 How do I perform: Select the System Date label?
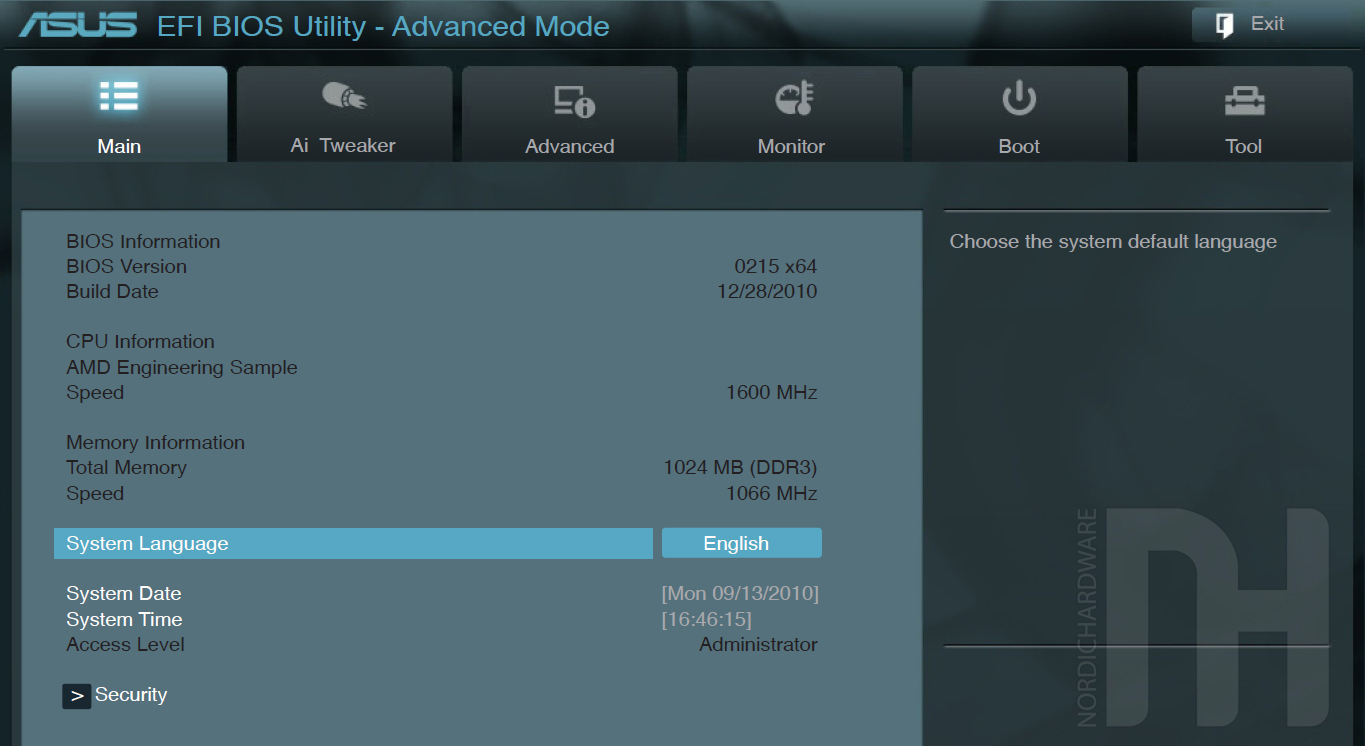[x=124, y=594]
